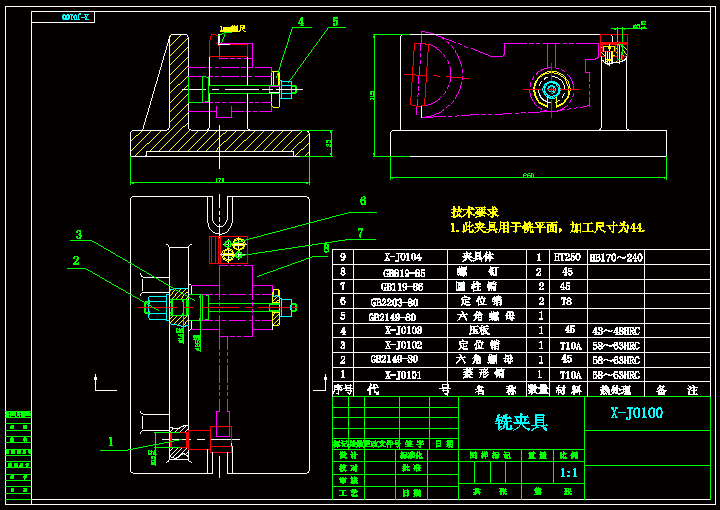Click heat treatment HB170~240
This screenshot has height=510, width=720.
tap(616, 258)
